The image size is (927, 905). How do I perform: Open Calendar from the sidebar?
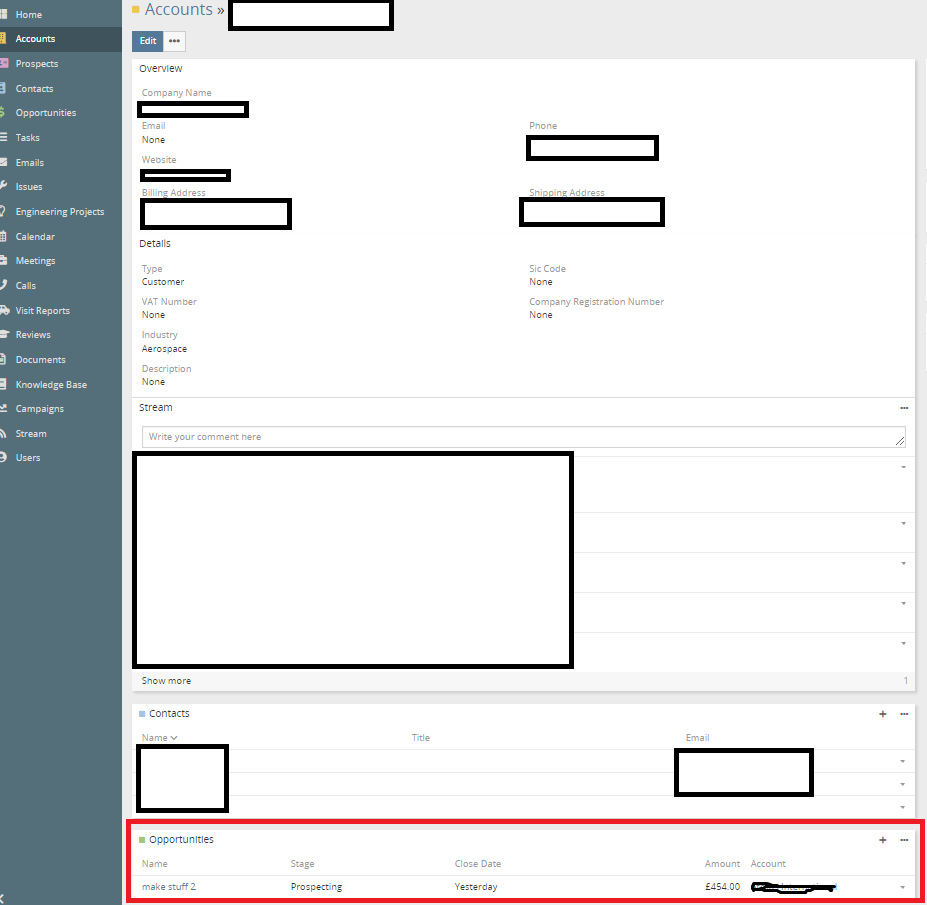pos(35,237)
